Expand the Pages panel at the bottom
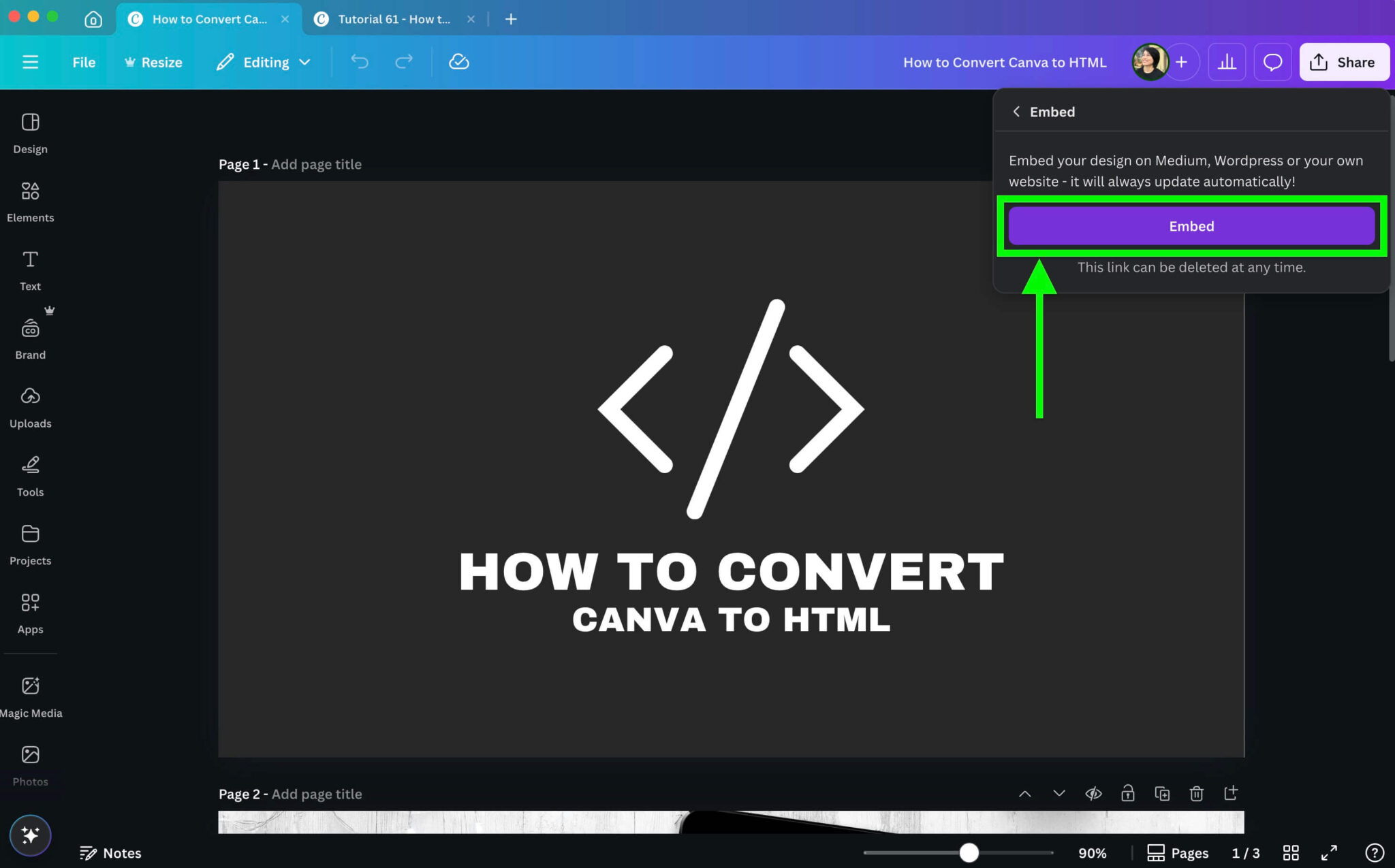This screenshot has width=1395, height=868. coord(1177,852)
